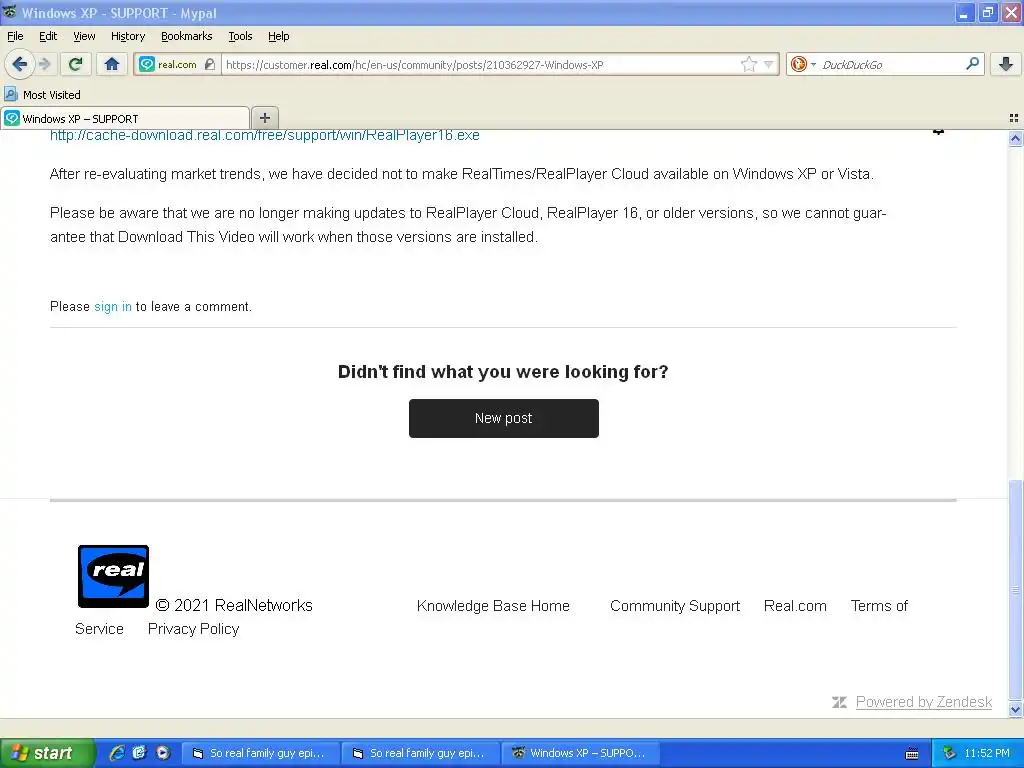This screenshot has height=768, width=1024.
Task: Click the Powered by Zendesk link
Action: (923, 702)
